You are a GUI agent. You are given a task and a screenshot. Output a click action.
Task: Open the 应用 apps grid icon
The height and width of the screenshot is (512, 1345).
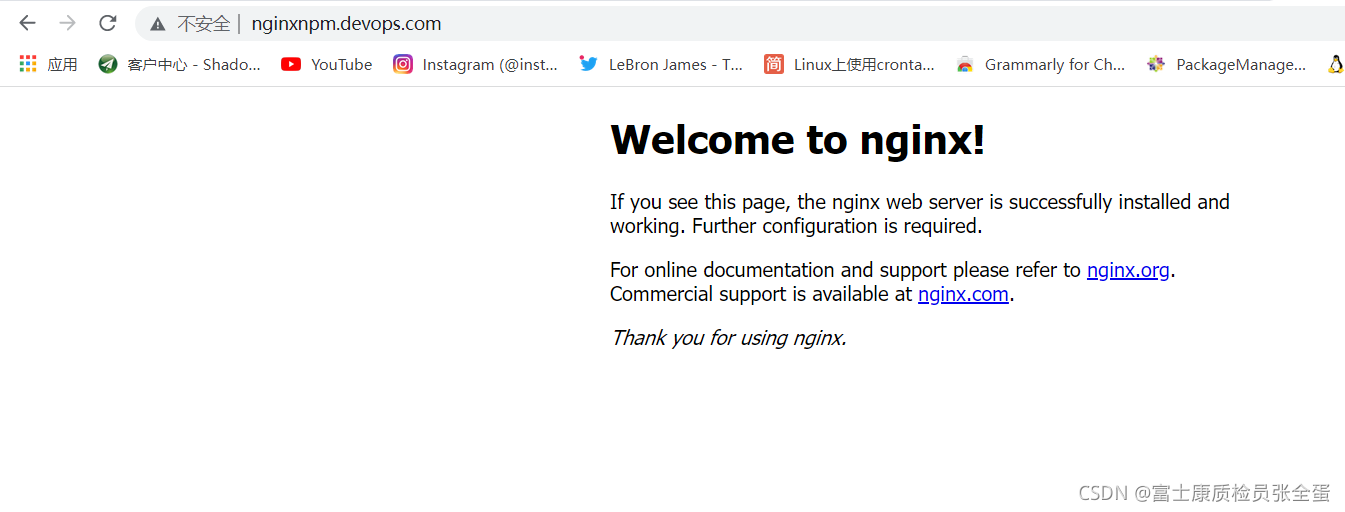tap(28, 64)
